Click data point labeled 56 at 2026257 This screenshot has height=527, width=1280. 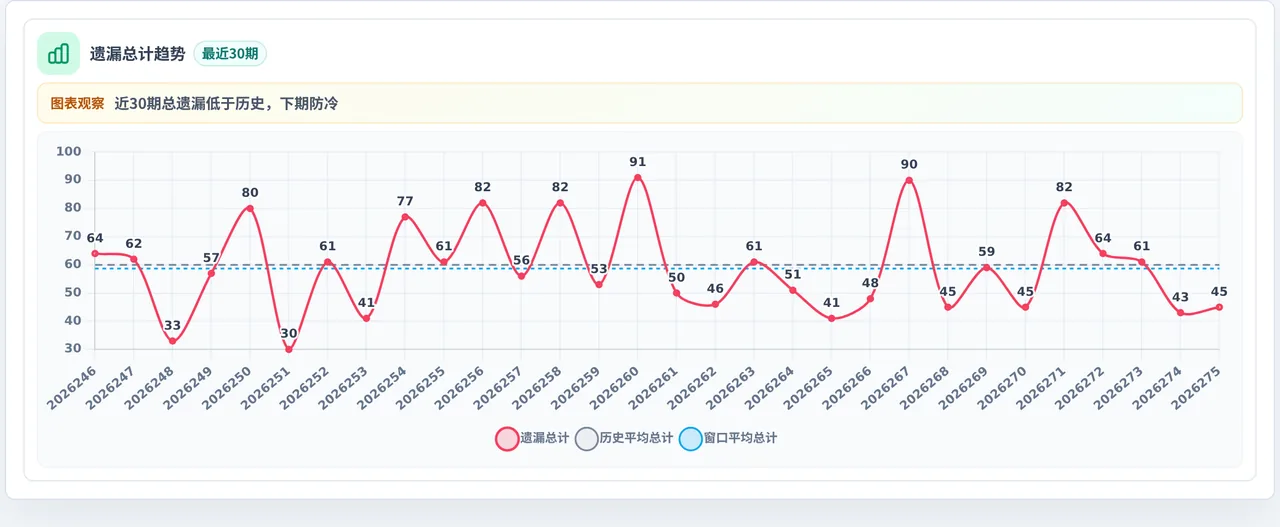point(521,276)
